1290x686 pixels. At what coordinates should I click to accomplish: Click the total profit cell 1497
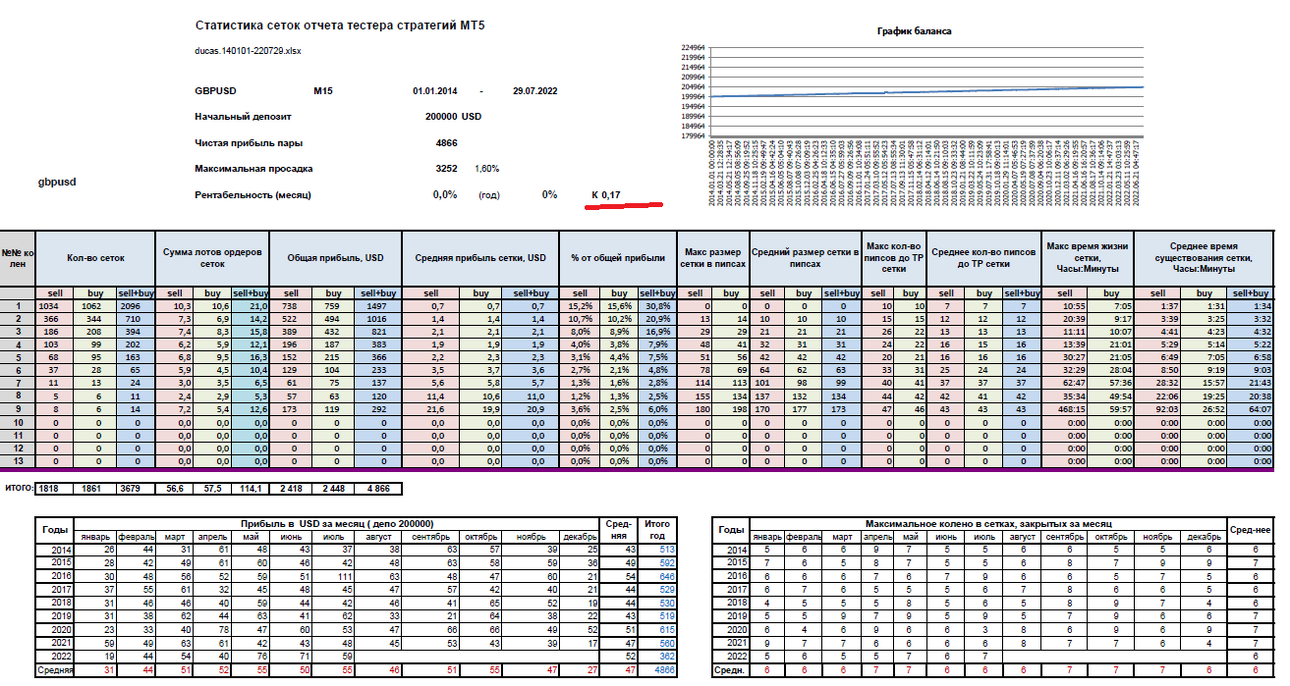380,305
